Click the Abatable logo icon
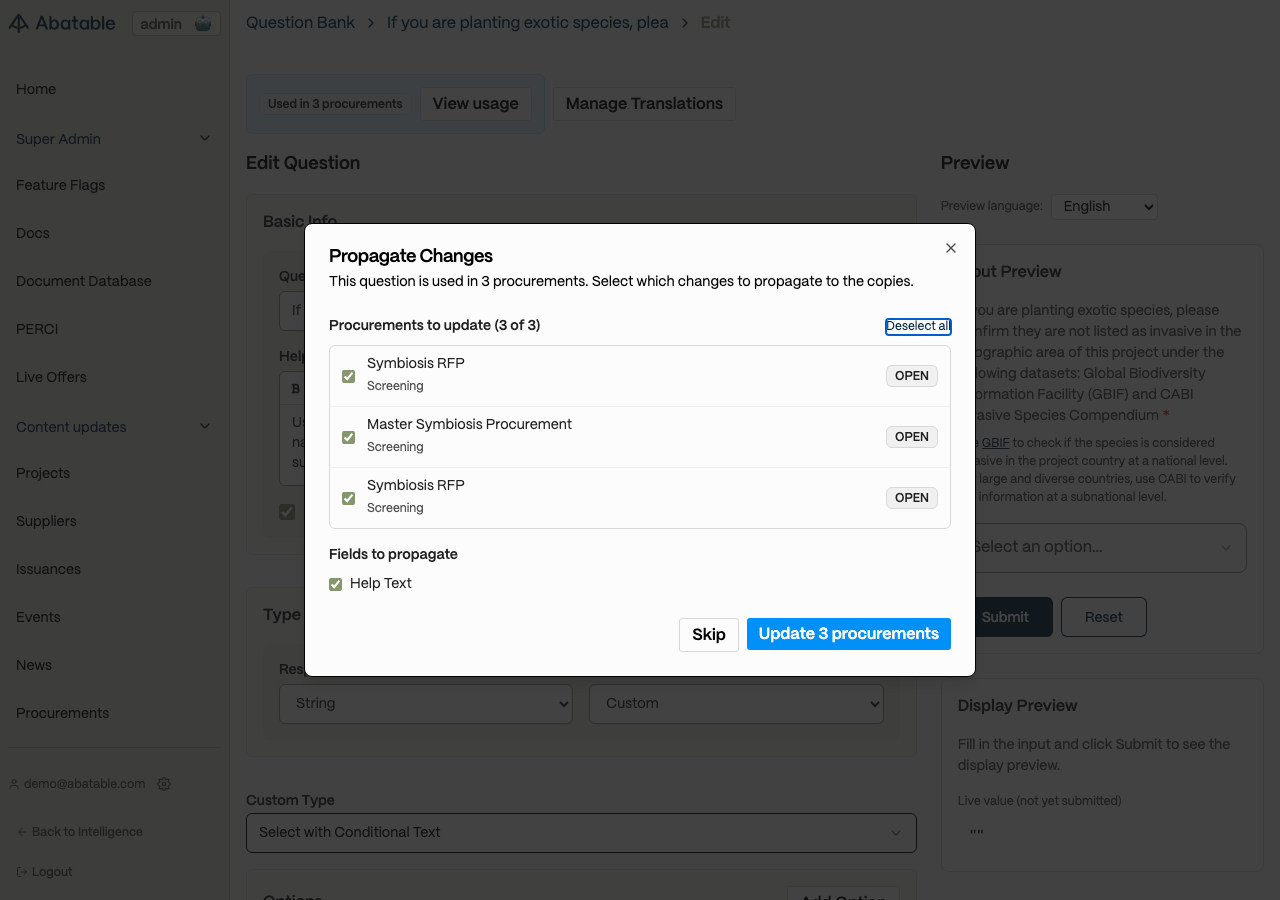The height and width of the screenshot is (900, 1280). pyautogui.click(x=19, y=24)
